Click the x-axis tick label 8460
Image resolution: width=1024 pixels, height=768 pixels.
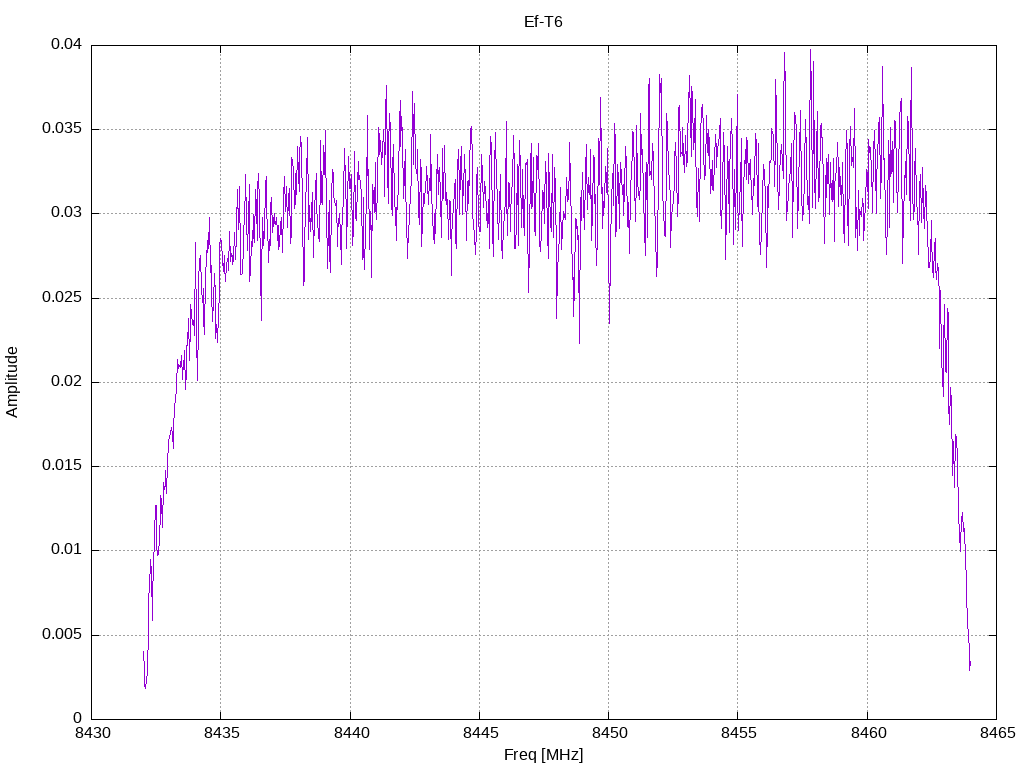coord(868,733)
